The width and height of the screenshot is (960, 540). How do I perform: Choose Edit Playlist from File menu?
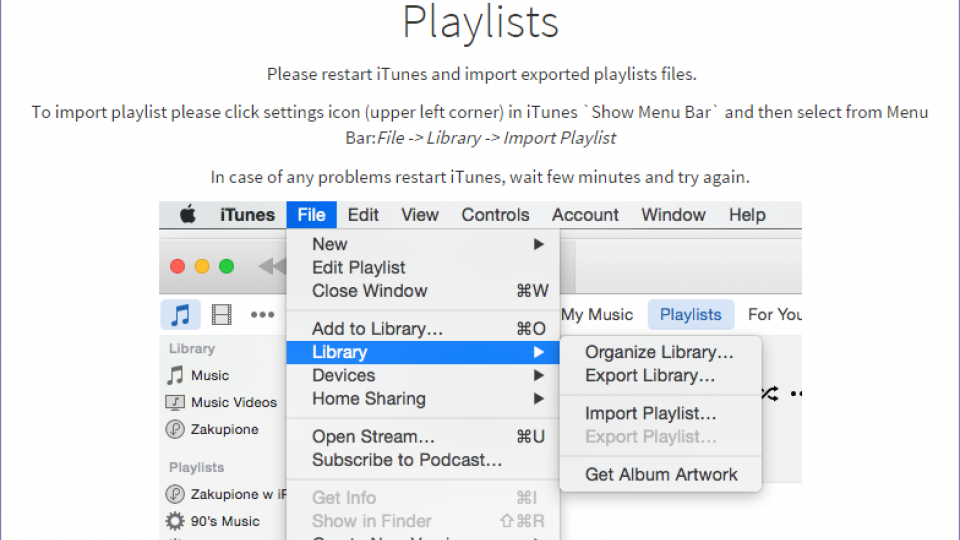pyautogui.click(x=423, y=268)
